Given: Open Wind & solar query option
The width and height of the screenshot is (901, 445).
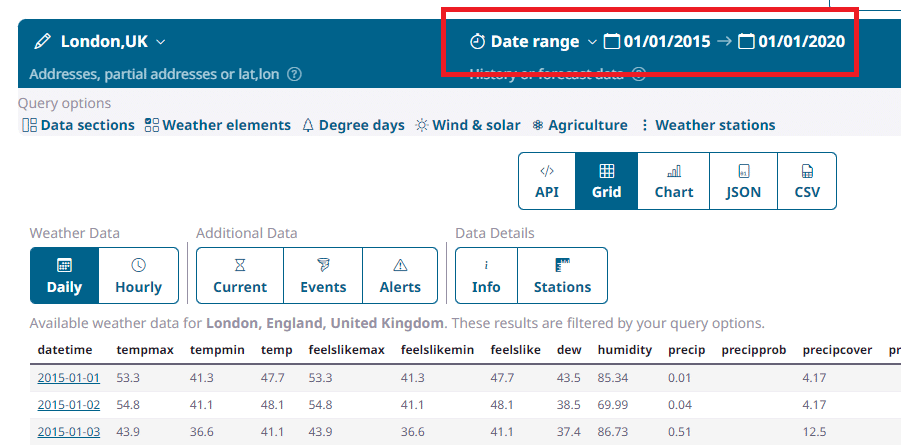Looking at the screenshot, I should tap(468, 125).
